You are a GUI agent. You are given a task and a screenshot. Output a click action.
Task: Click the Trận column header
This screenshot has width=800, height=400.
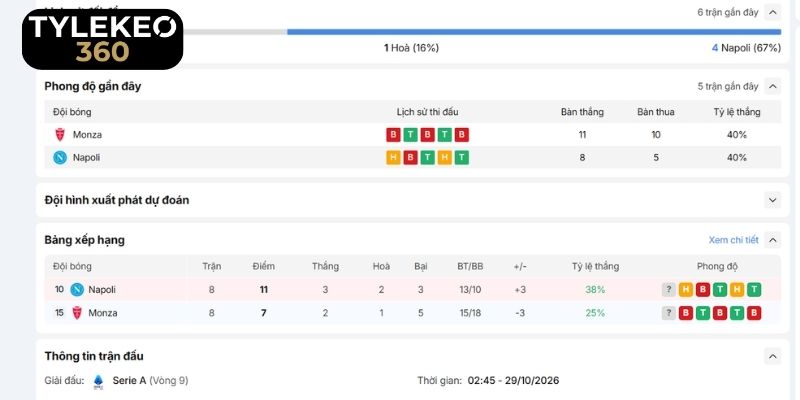(212, 266)
